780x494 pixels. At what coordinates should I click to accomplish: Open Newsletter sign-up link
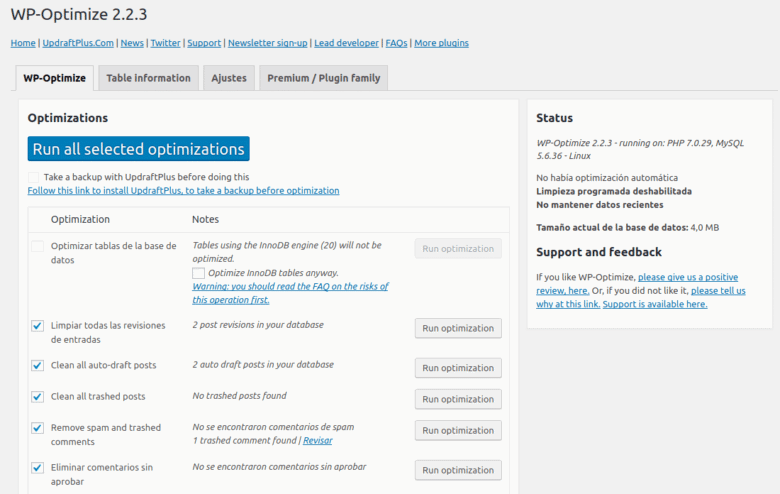point(268,43)
